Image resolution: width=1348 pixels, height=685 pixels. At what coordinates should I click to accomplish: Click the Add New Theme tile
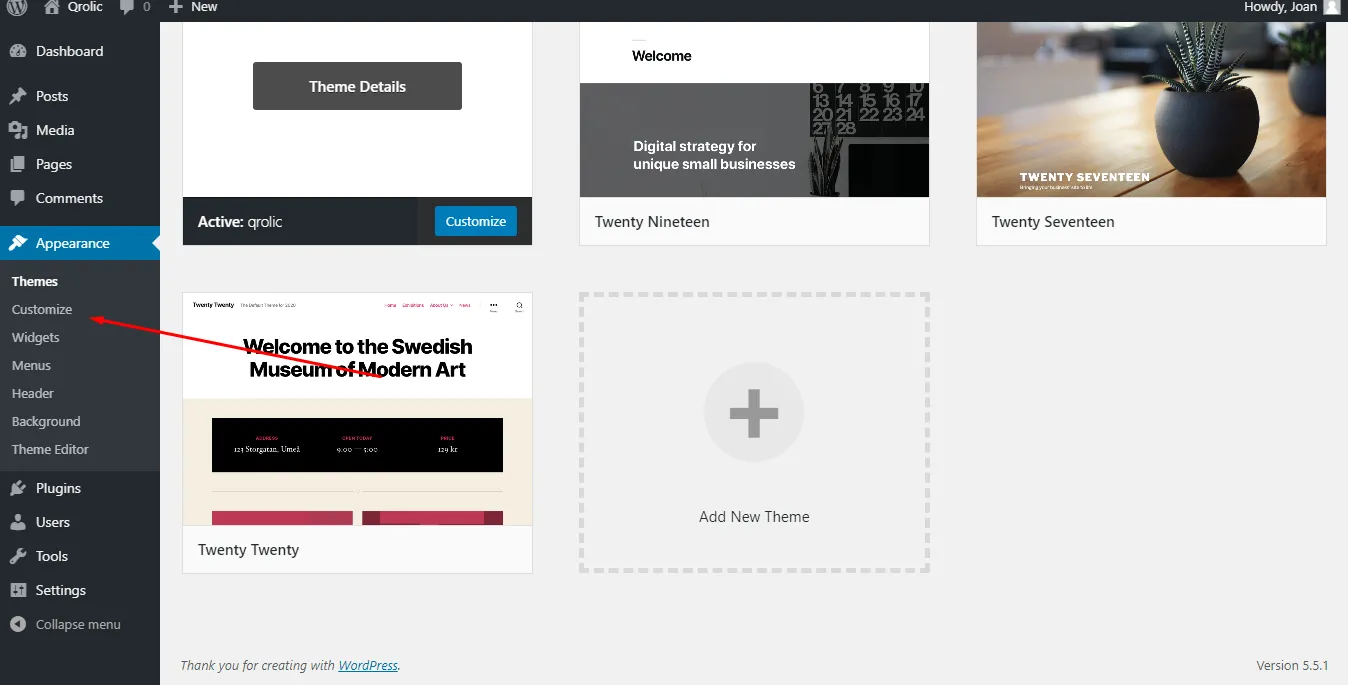point(754,432)
